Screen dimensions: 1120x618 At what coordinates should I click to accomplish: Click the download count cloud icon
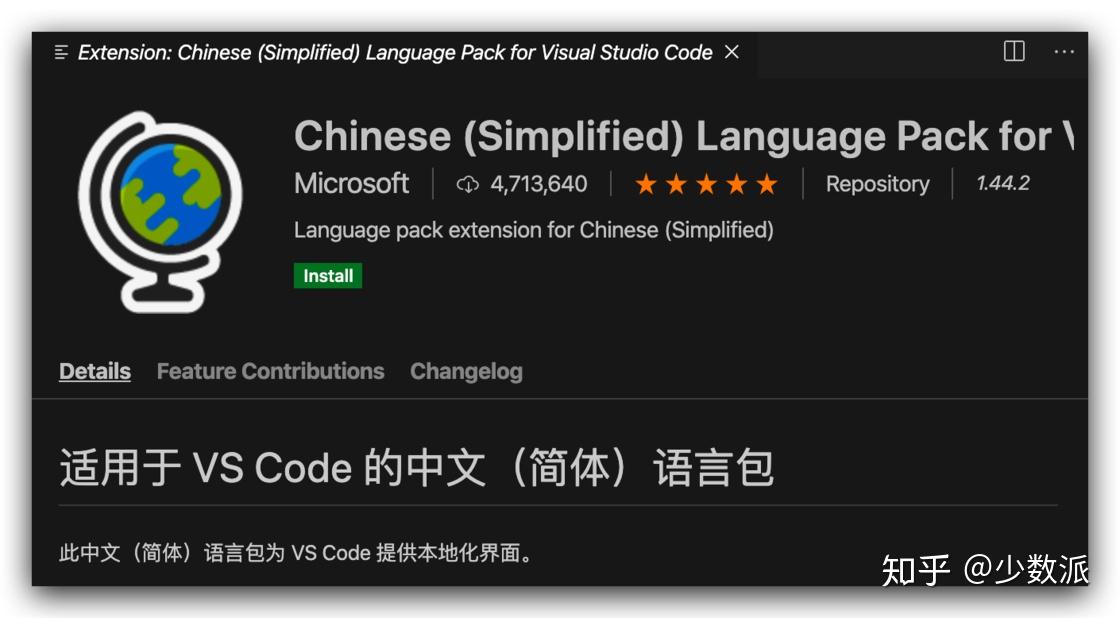pos(466,184)
